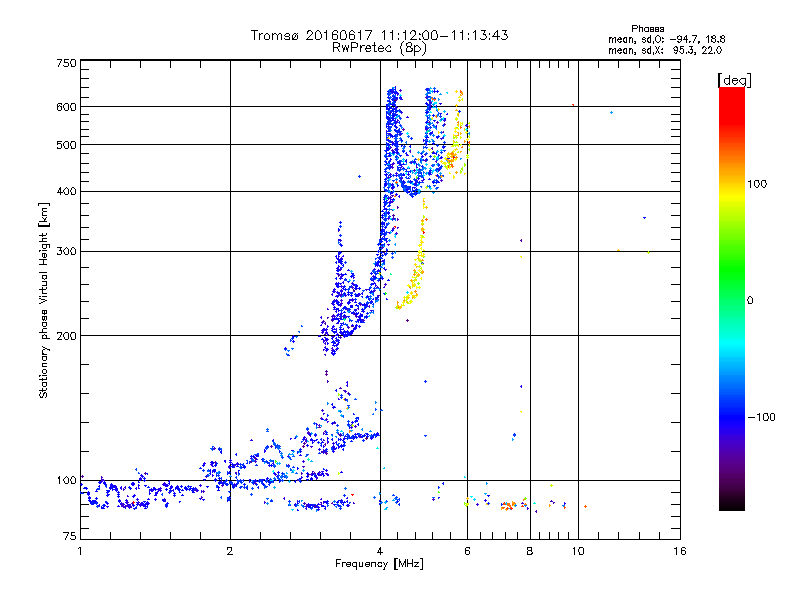Click the phase color bar scale
The height and width of the screenshot is (600, 800).
click(x=732, y=299)
